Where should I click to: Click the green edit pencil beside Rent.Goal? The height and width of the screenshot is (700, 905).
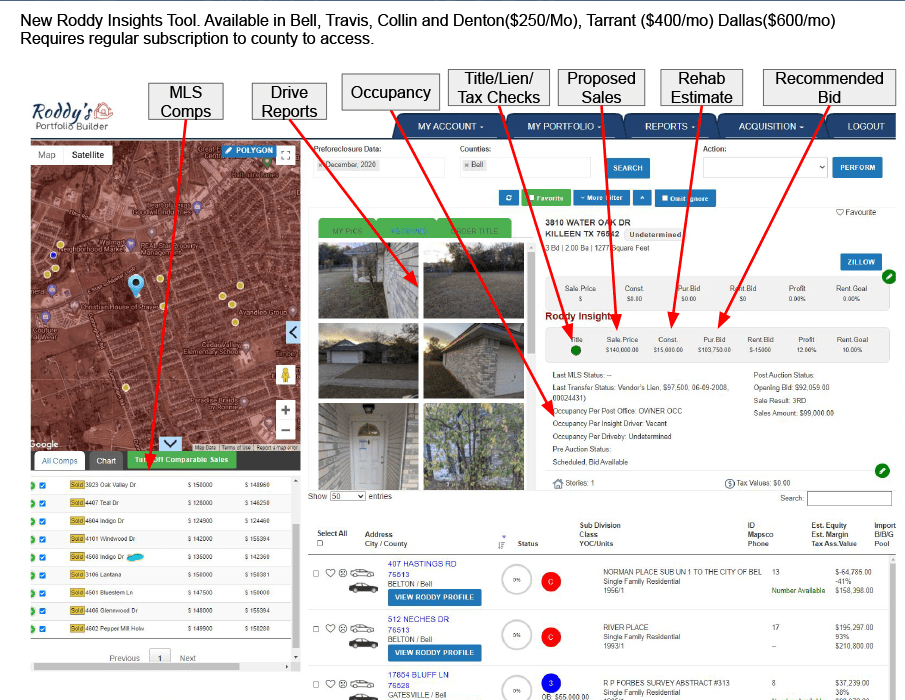tap(889, 277)
